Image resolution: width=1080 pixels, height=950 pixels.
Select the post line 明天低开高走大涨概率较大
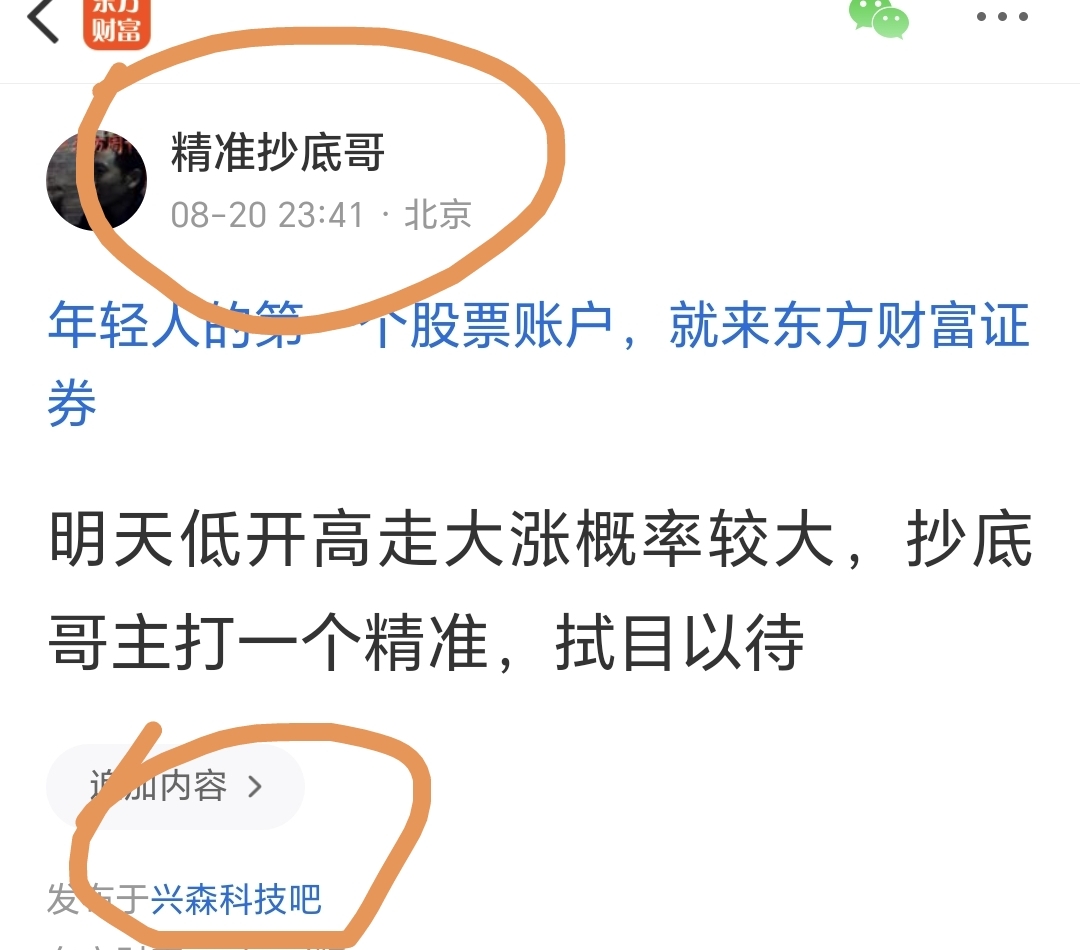click(442, 539)
